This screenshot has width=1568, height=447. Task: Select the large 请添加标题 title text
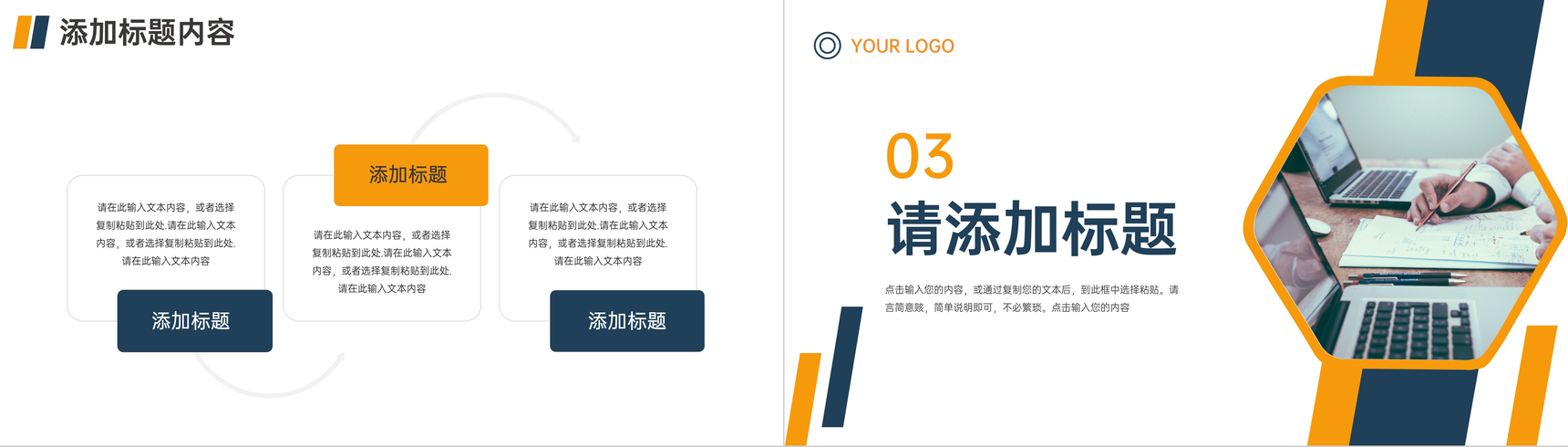(x=1032, y=229)
